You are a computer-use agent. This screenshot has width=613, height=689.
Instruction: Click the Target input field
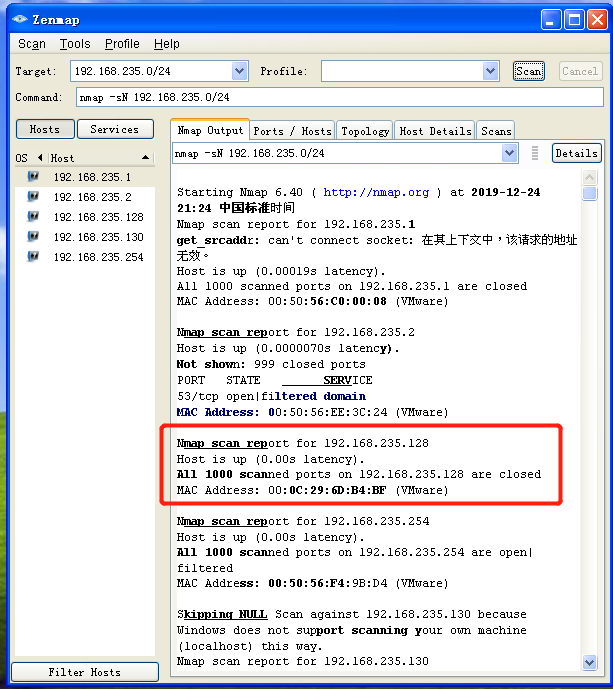[x=152, y=71]
